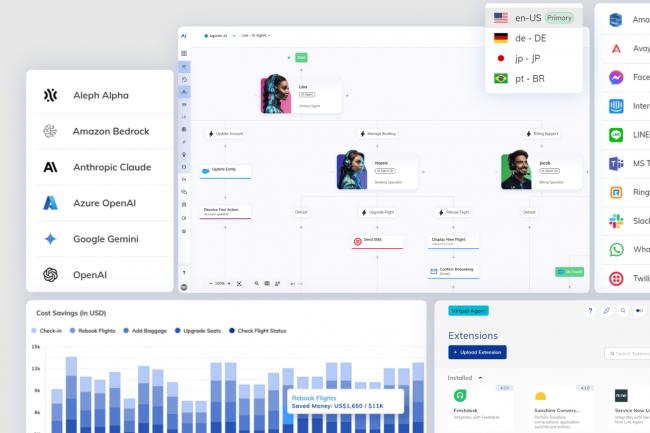Toggle Upgrade Seats series in legend
The width and height of the screenshot is (650, 433).
tap(198, 331)
